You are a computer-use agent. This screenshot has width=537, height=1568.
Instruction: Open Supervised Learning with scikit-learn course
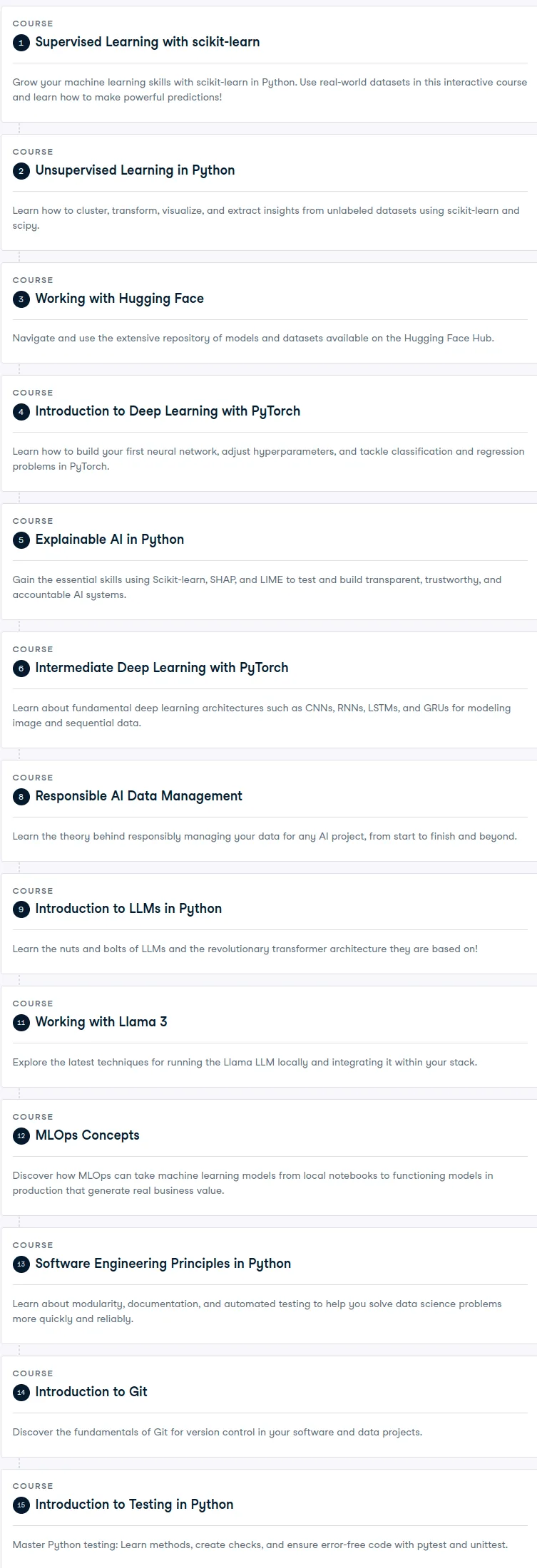coord(148,42)
